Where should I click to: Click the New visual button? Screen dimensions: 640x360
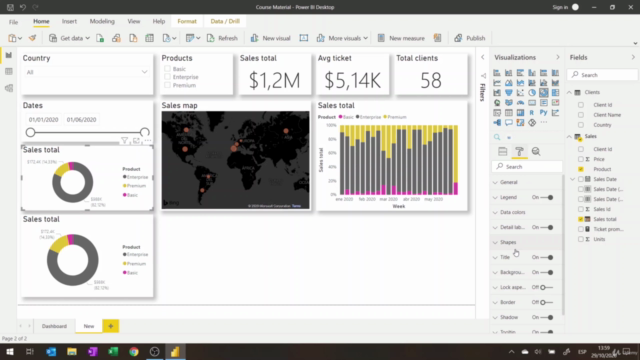pos(270,38)
